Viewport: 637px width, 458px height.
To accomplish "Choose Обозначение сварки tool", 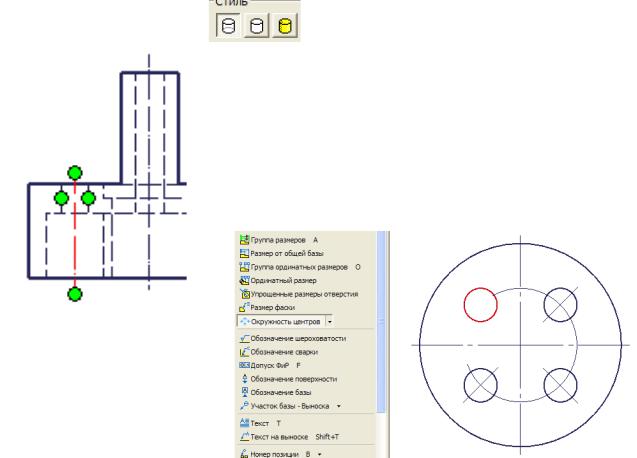I will click(x=279, y=352).
